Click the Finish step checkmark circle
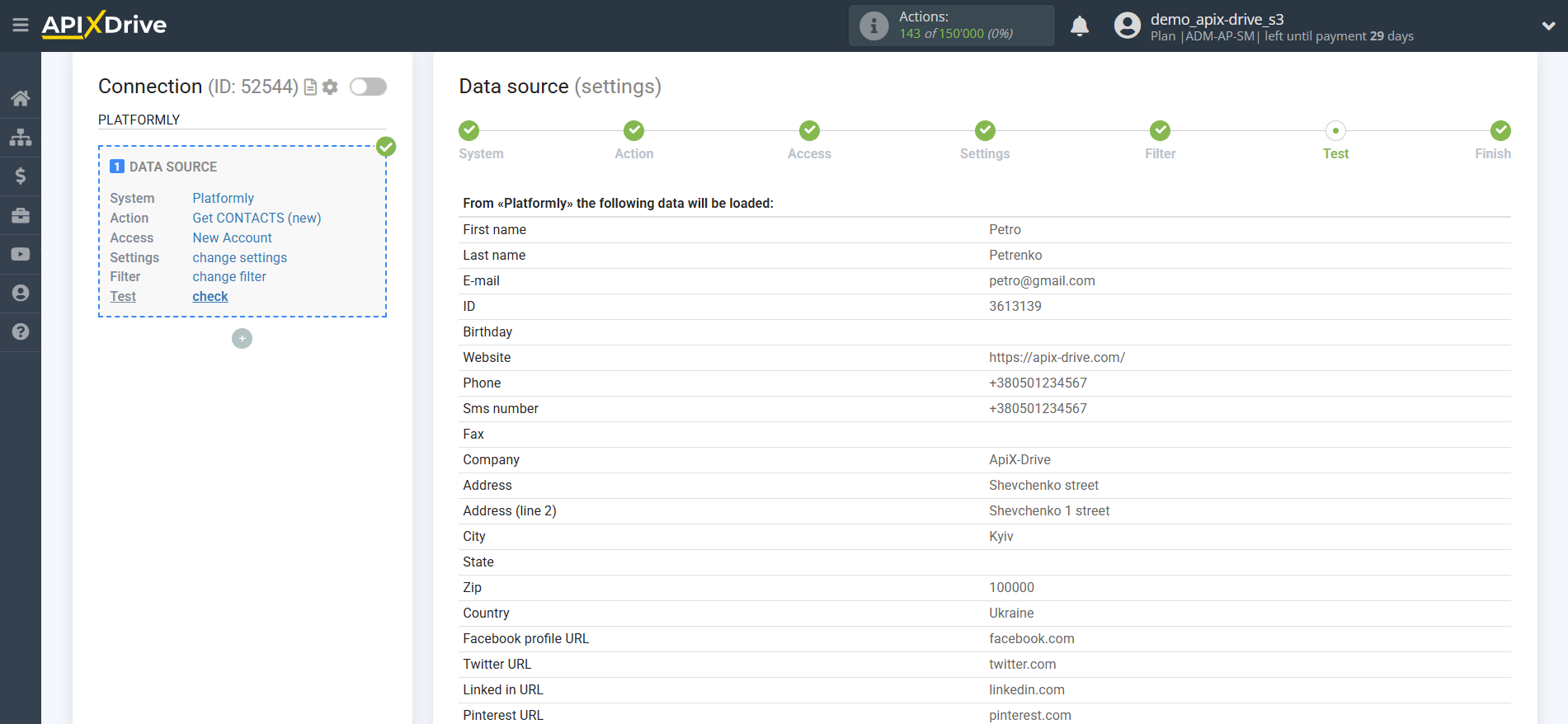This screenshot has height=724, width=1568. 1500,130
